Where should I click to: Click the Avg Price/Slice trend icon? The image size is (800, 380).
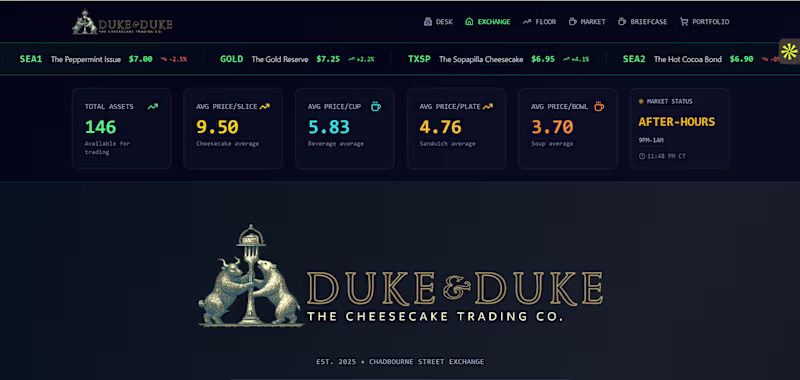pyautogui.click(x=264, y=107)
